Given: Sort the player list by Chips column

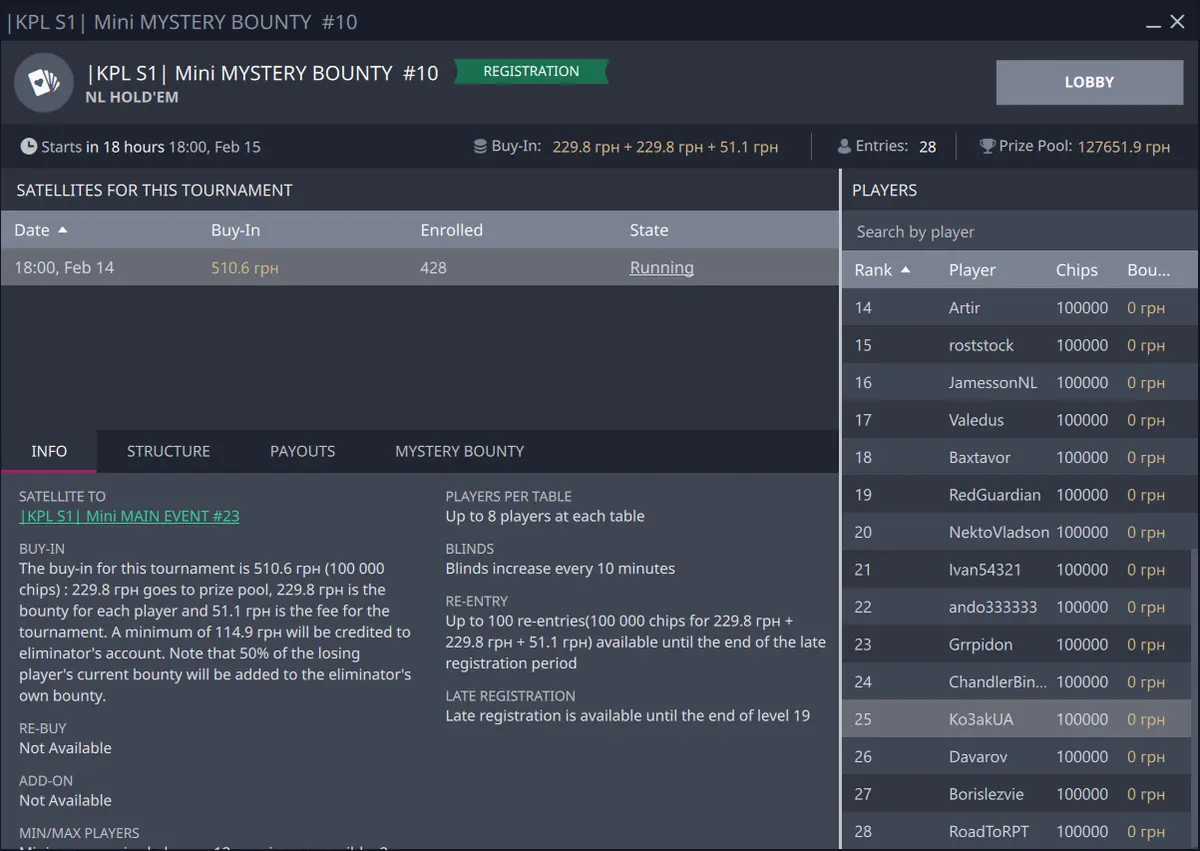Looking at the screenshot, I should (x=1076, y=270).
